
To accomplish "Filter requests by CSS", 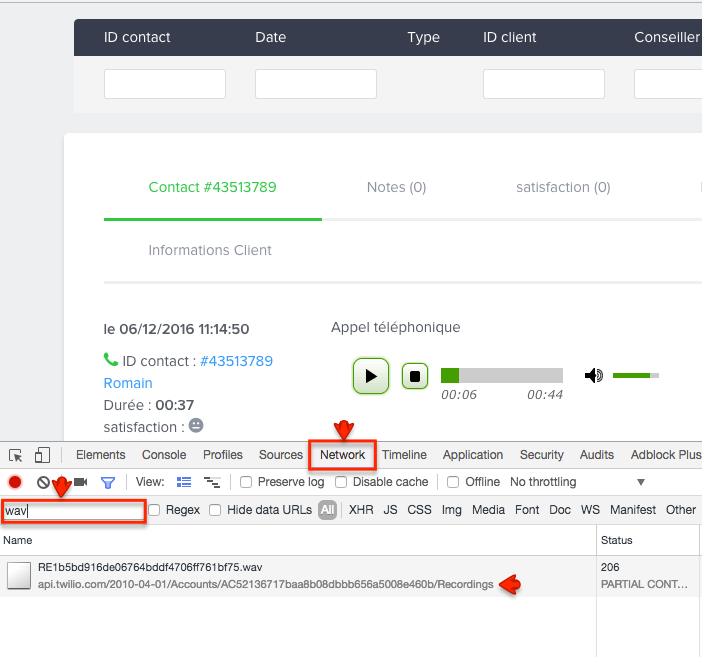I will coord(419,510).
